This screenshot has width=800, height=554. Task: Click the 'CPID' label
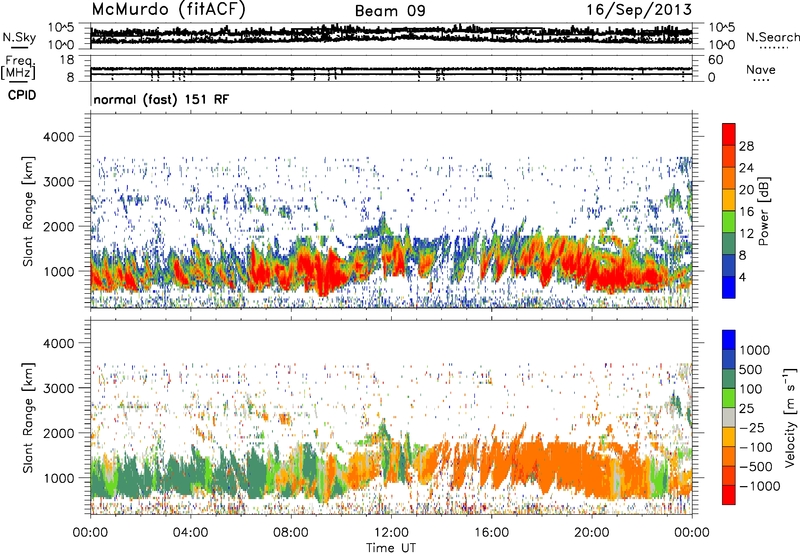tap(22, 95)
